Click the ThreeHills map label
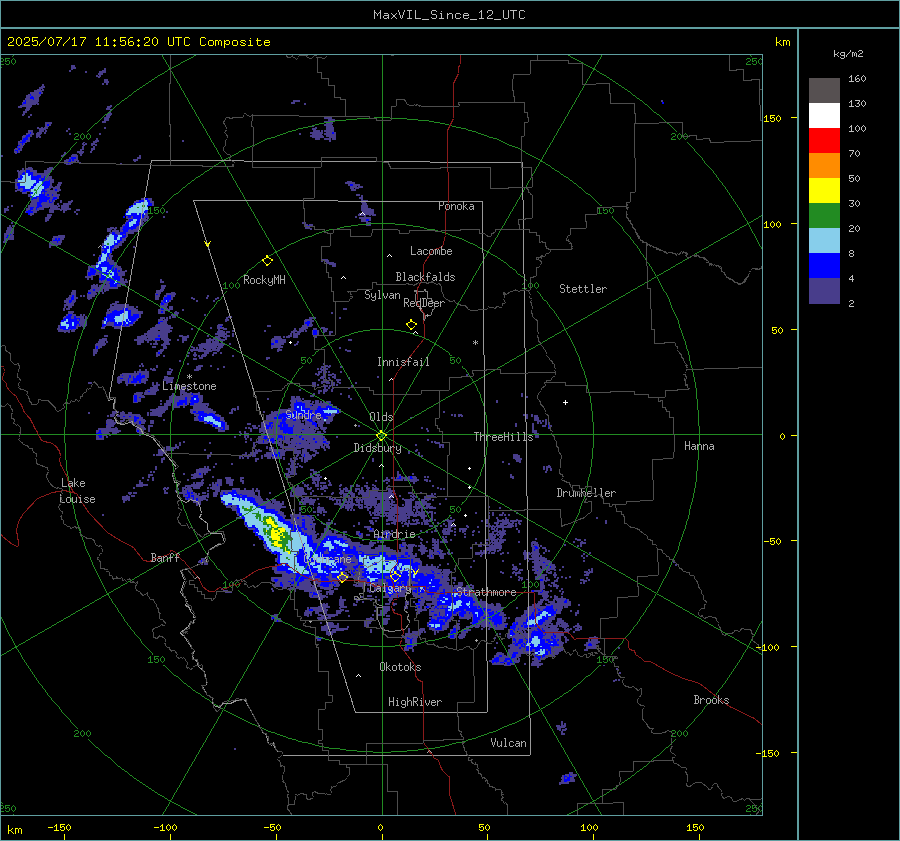 pos(503,437)
